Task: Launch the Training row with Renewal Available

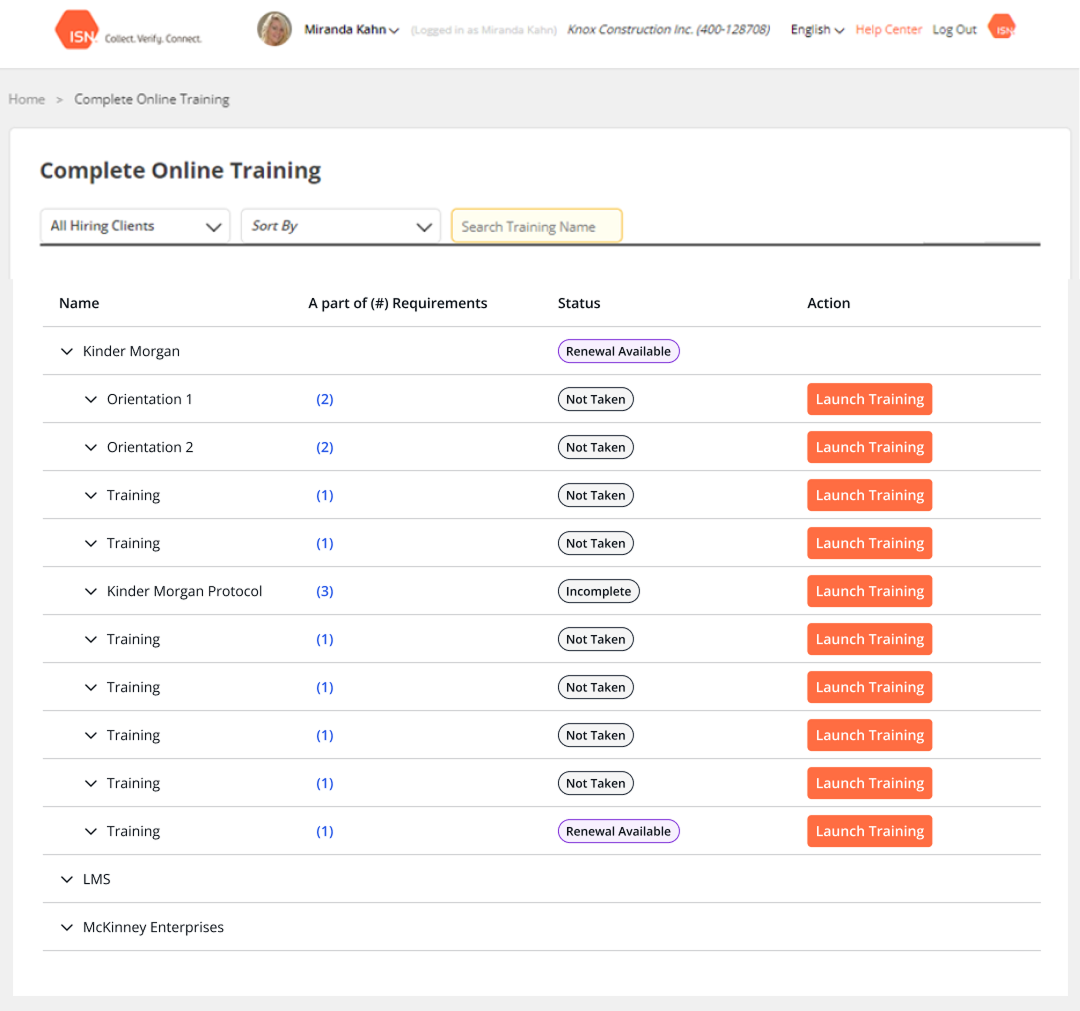Action: [x=869, y=831]
